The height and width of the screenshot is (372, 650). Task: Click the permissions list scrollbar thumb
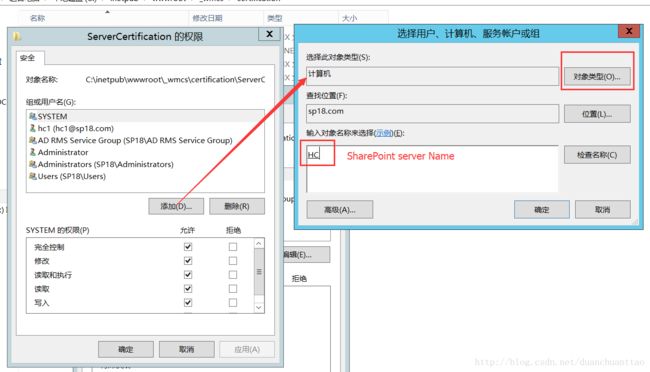point(259,272)
